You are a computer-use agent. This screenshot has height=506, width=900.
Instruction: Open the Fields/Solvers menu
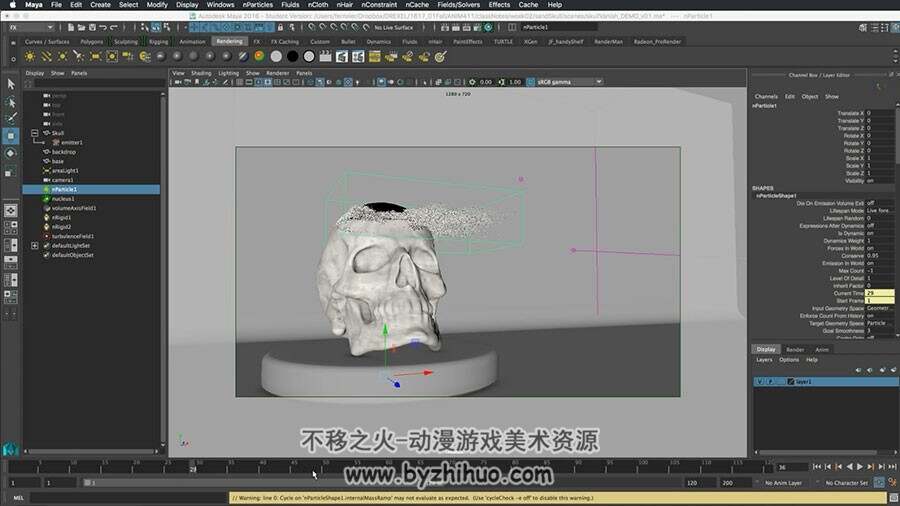pyautogui.click(x=459, y=5)
